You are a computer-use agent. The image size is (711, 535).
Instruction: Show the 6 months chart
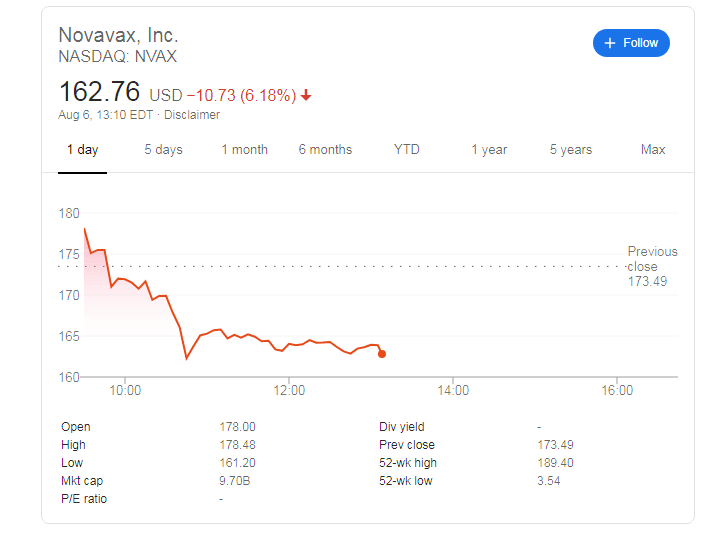325,150
